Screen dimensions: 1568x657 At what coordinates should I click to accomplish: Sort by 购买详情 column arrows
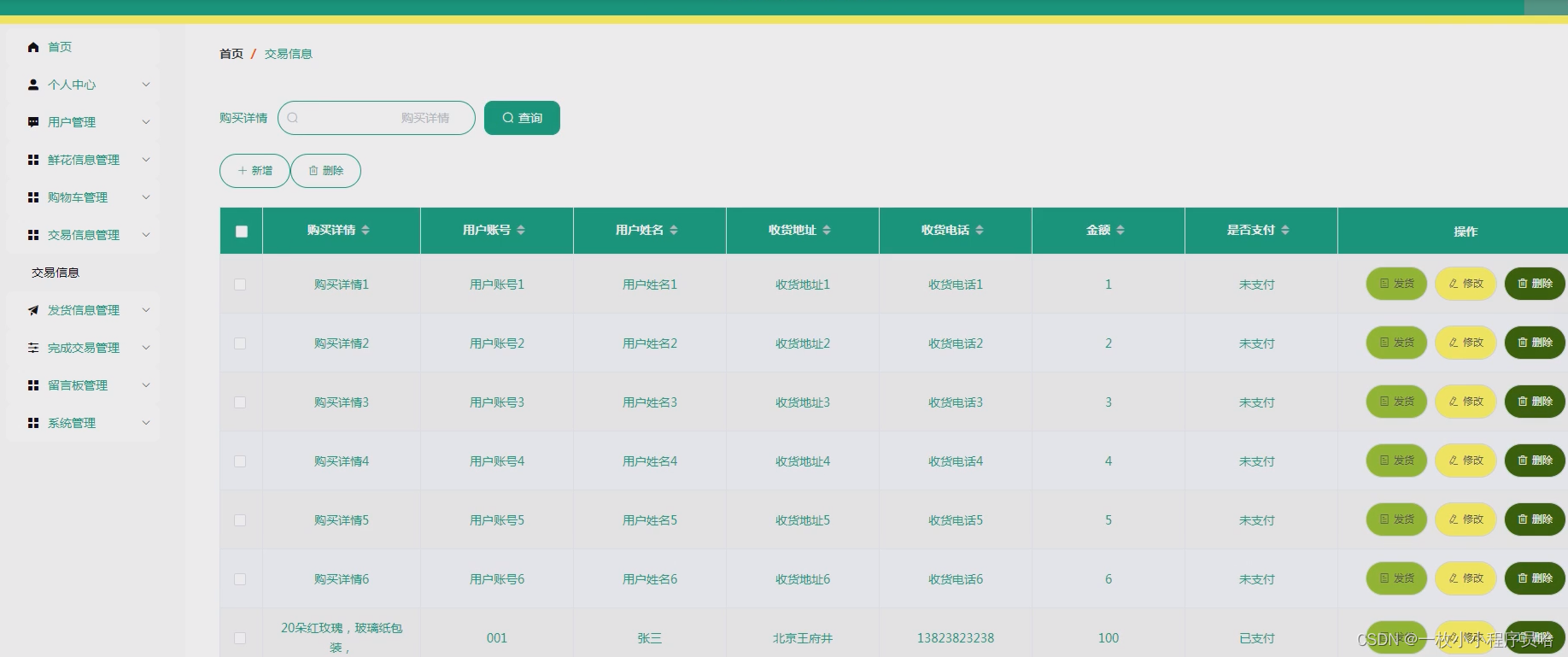point(366,230)
